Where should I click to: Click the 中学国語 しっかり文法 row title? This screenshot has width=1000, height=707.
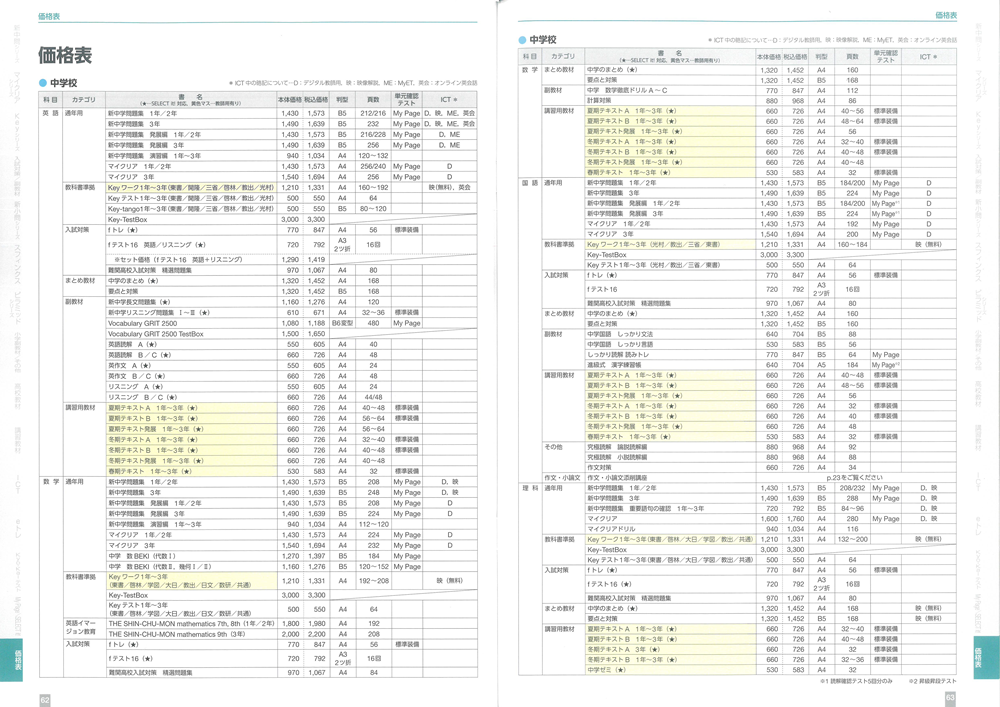click(x=620, y=334)
